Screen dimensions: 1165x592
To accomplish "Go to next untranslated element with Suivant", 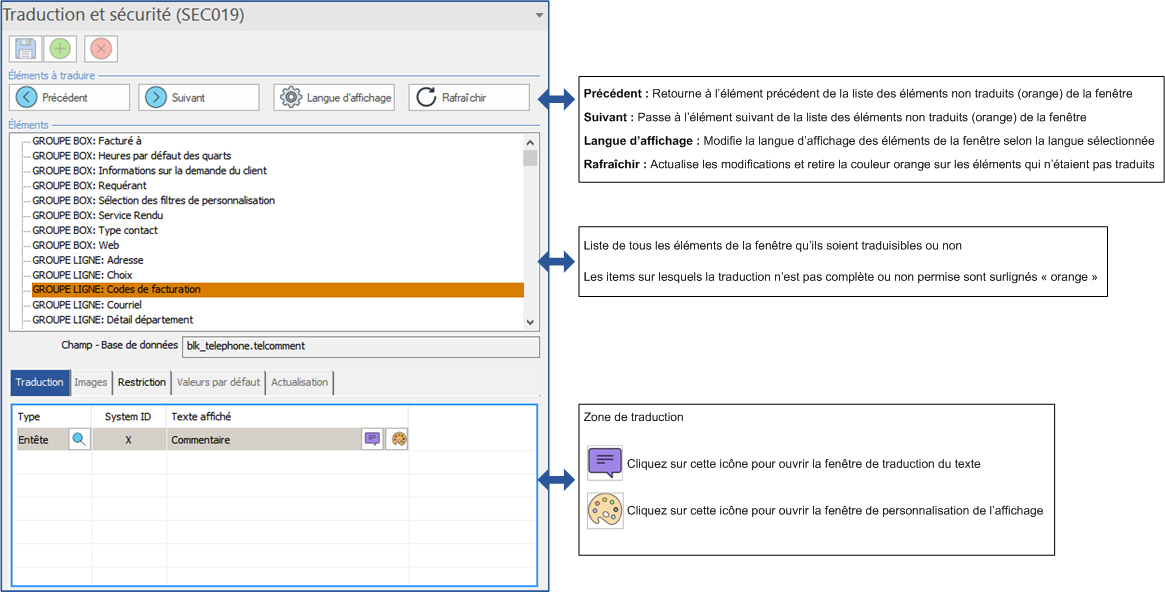I will tap(198, 97).
